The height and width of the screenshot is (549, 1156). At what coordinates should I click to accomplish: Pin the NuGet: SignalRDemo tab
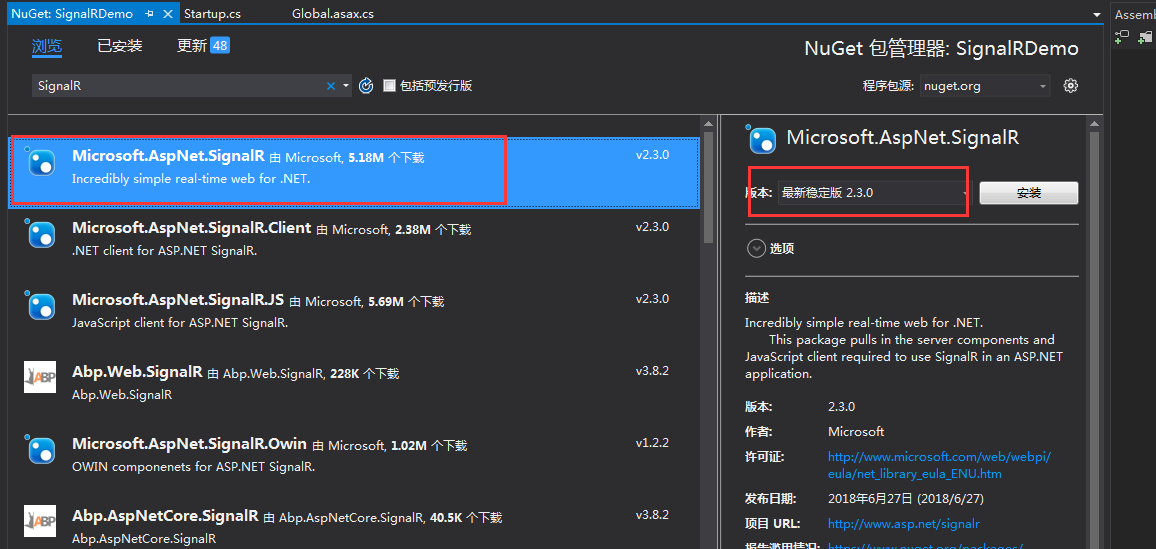pos(150,13)
